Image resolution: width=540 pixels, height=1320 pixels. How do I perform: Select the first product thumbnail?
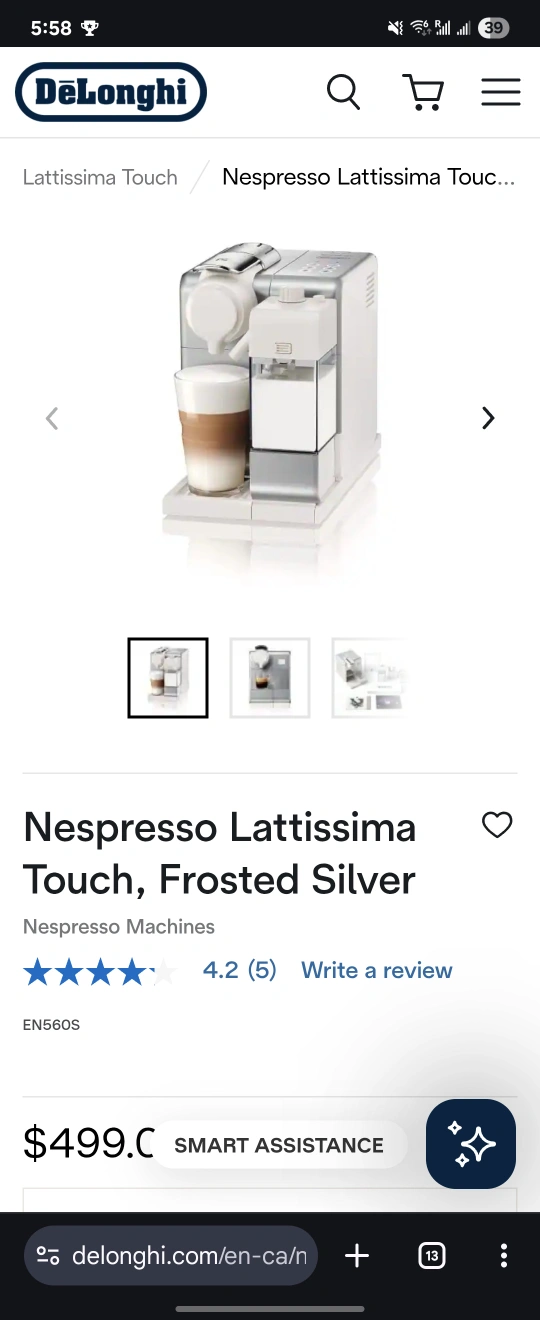168,678
